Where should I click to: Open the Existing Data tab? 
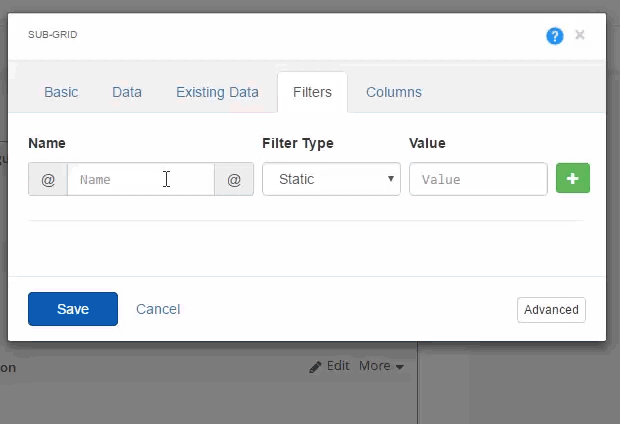217,92
